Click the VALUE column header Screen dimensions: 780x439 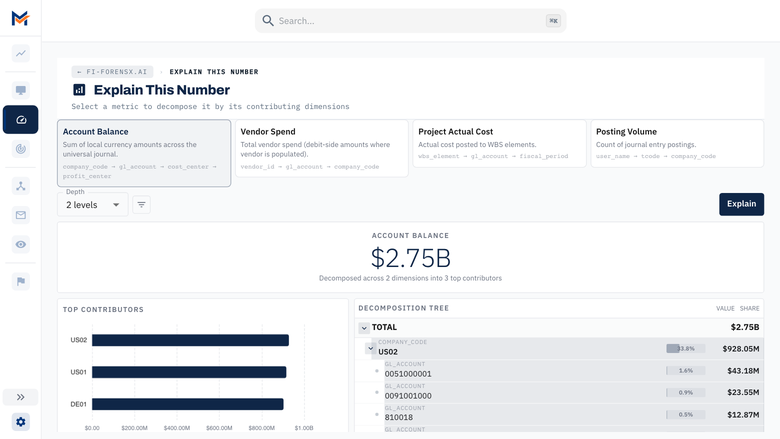point(725,308)
